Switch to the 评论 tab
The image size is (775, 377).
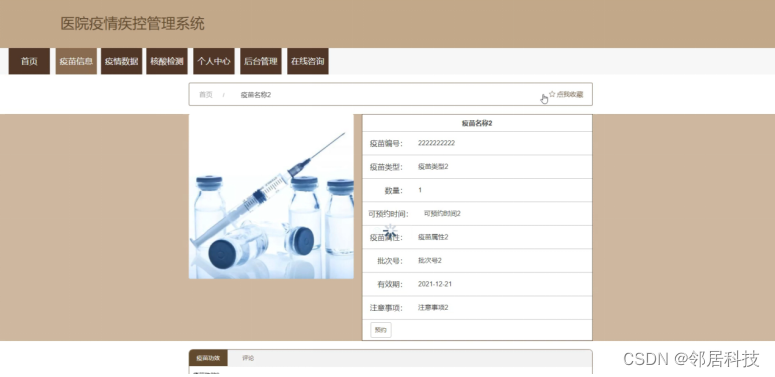pyautogui.click(x=248, y=358)
